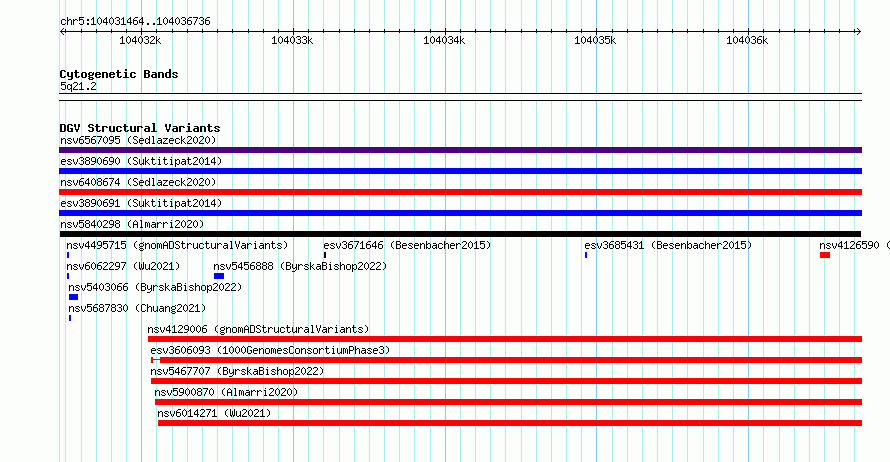Open nsv4495715 (gnomADStructuralVariants) label
The width and height of the screenshot is (890, 462).
tap(177, 245)
